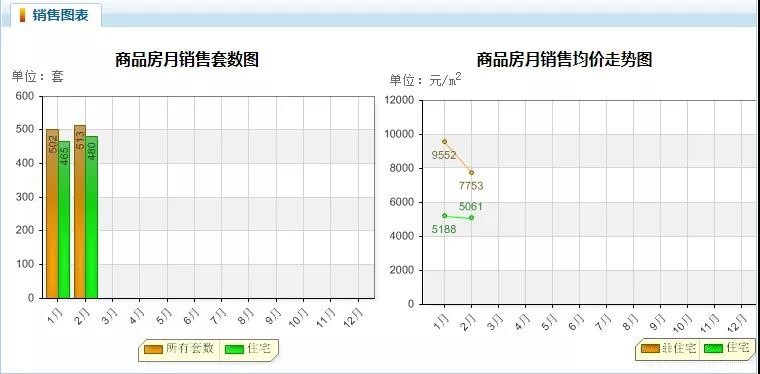Screen dimensions: 760x374
Task: Click the unit label 单位：元/m²
Action: pos(426,79)
